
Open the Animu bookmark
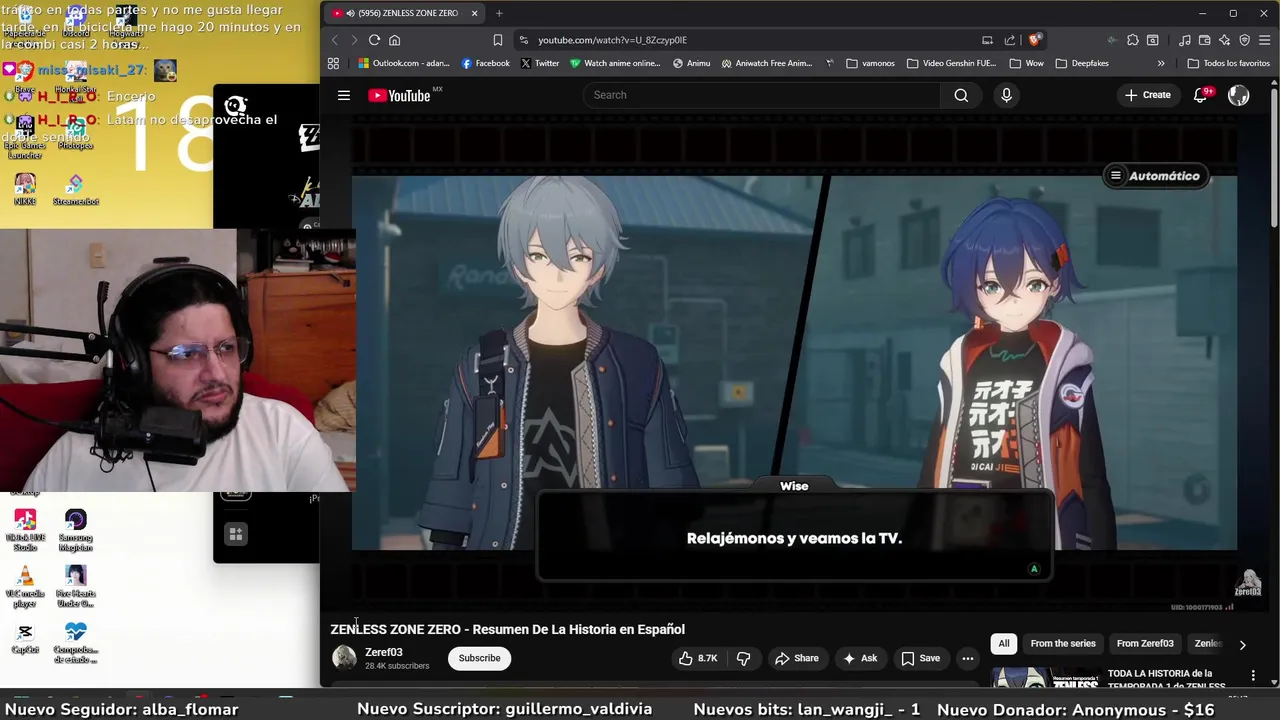[691, 63]
